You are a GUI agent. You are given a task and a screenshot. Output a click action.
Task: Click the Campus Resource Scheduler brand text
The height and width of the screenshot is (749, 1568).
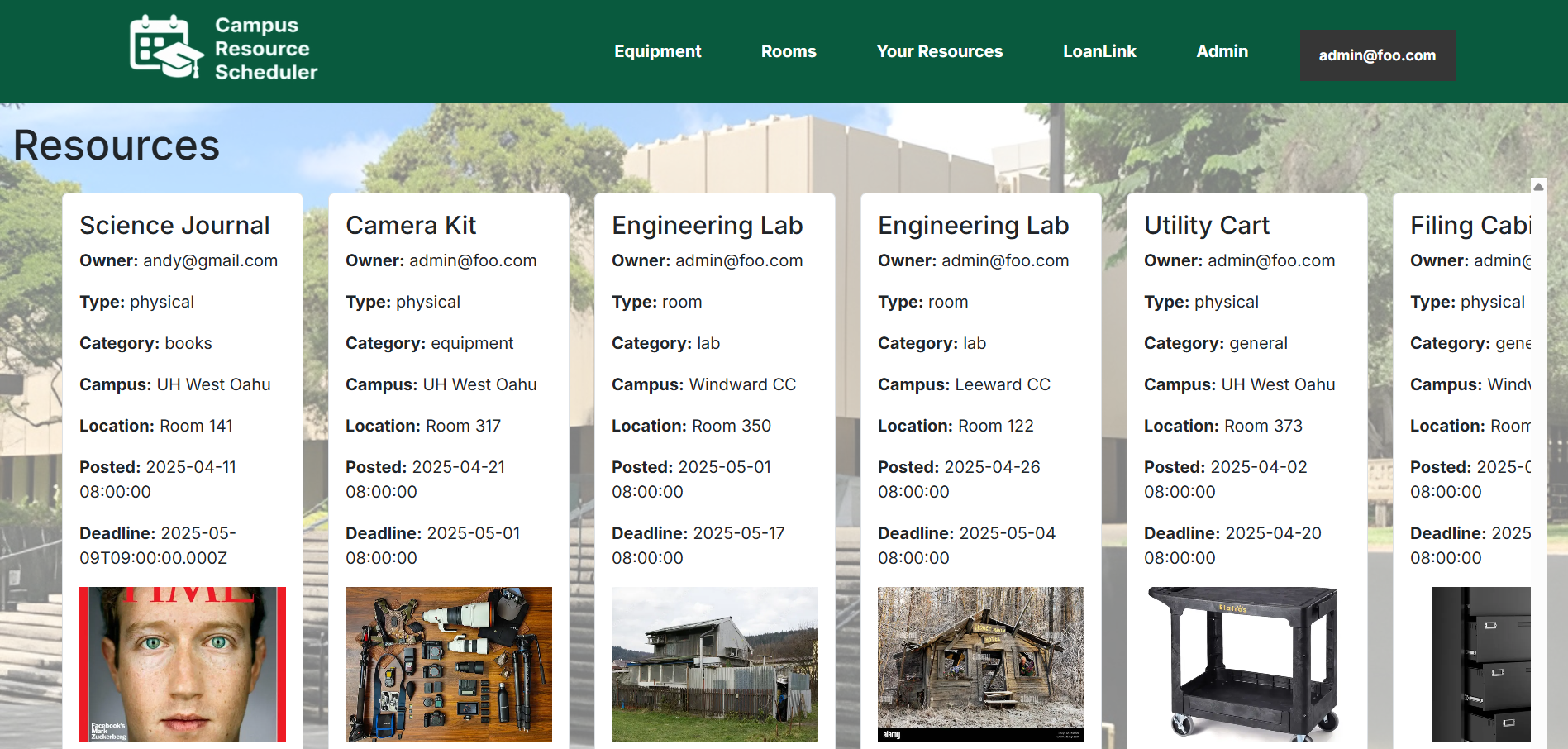(x=265, y=49)
